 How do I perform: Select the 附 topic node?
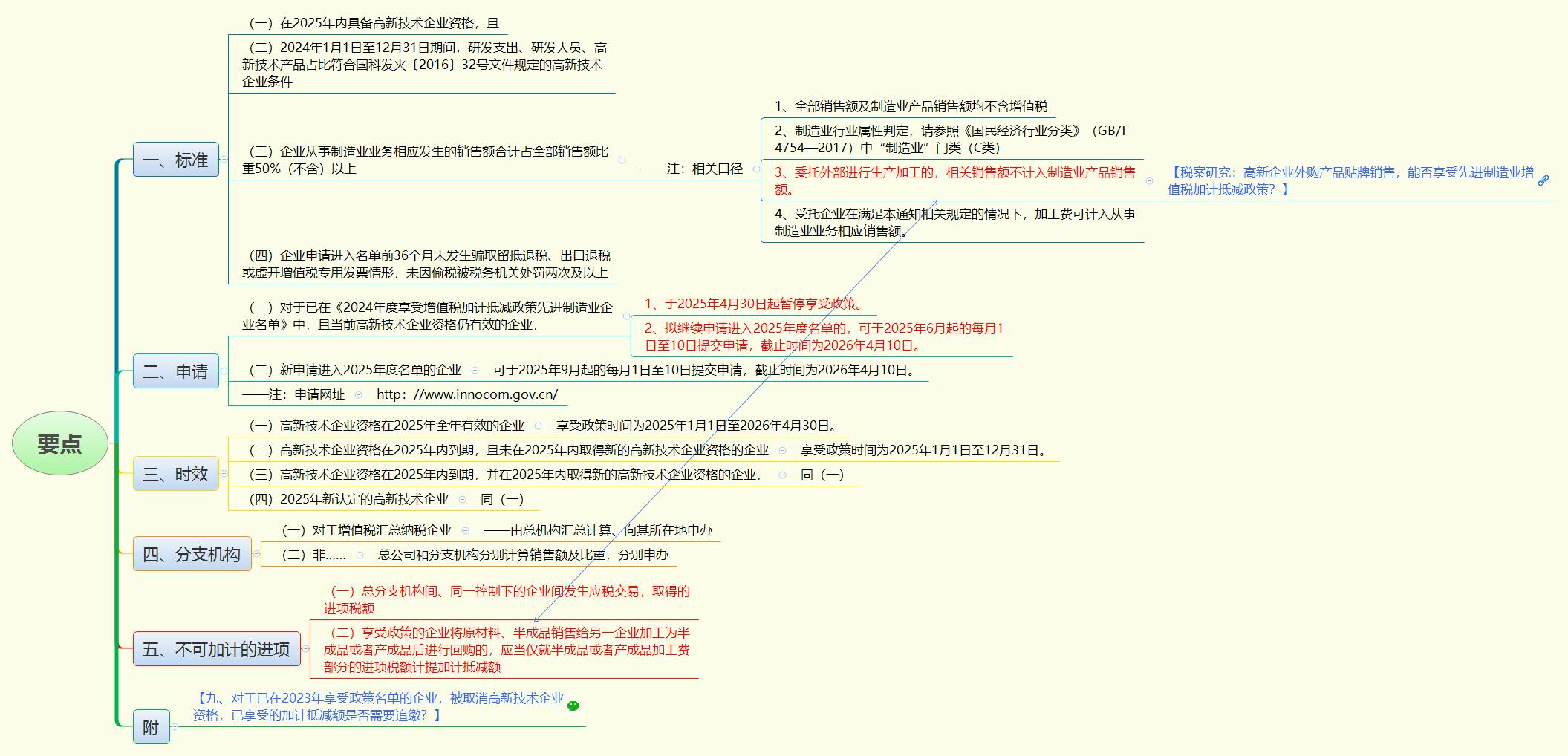[x=152, y=727]
